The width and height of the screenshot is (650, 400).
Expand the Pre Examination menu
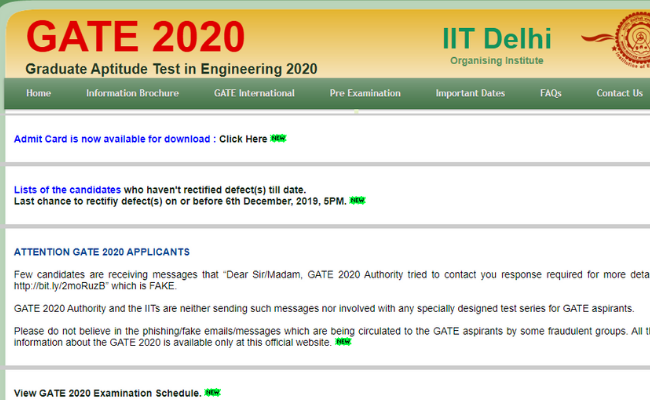[x=365, y=93]
